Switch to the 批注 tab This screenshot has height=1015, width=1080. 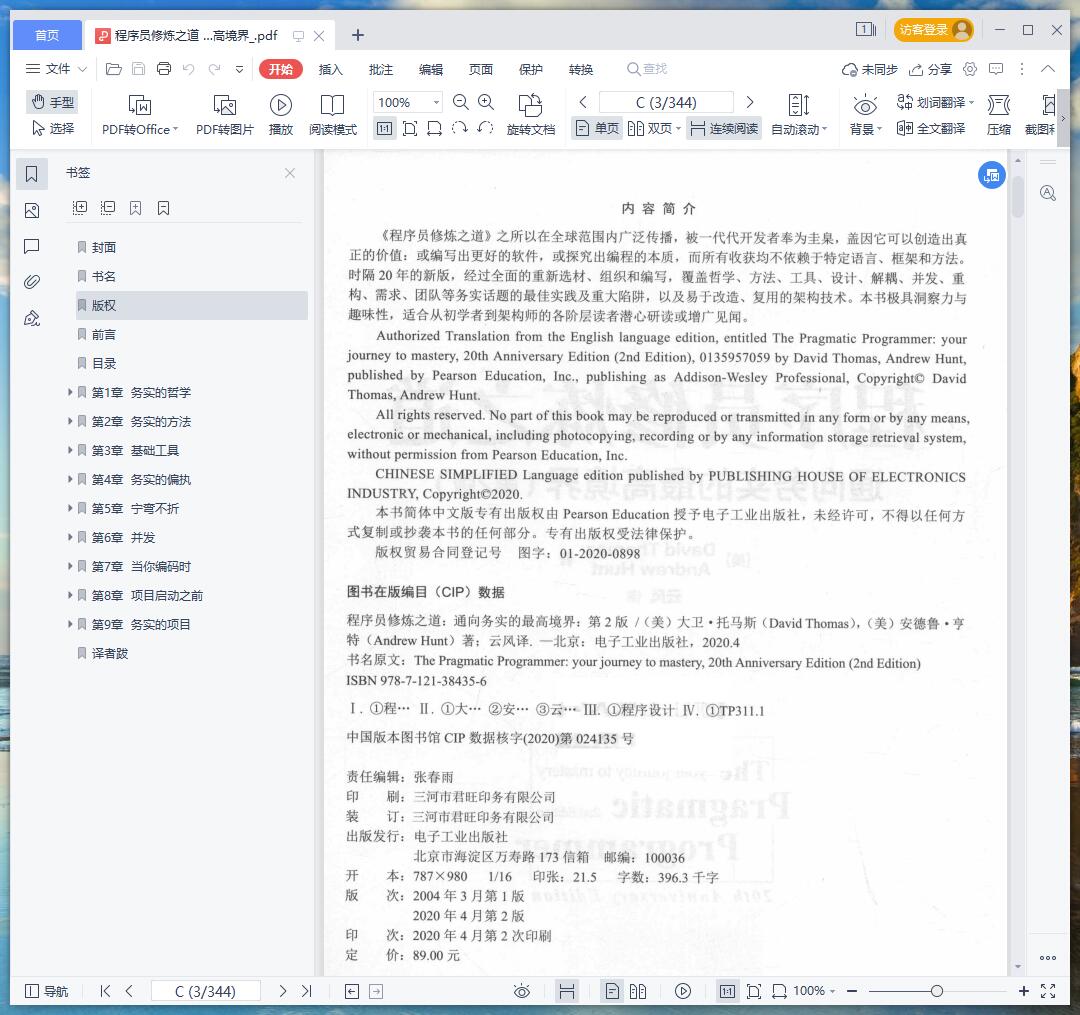click(x=381, y=70)
